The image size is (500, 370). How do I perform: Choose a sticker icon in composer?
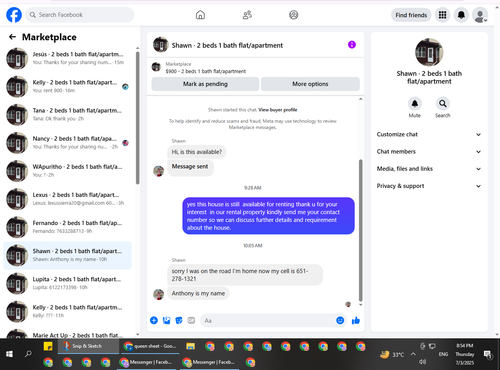pyautogui.click(x=179, y=320)
